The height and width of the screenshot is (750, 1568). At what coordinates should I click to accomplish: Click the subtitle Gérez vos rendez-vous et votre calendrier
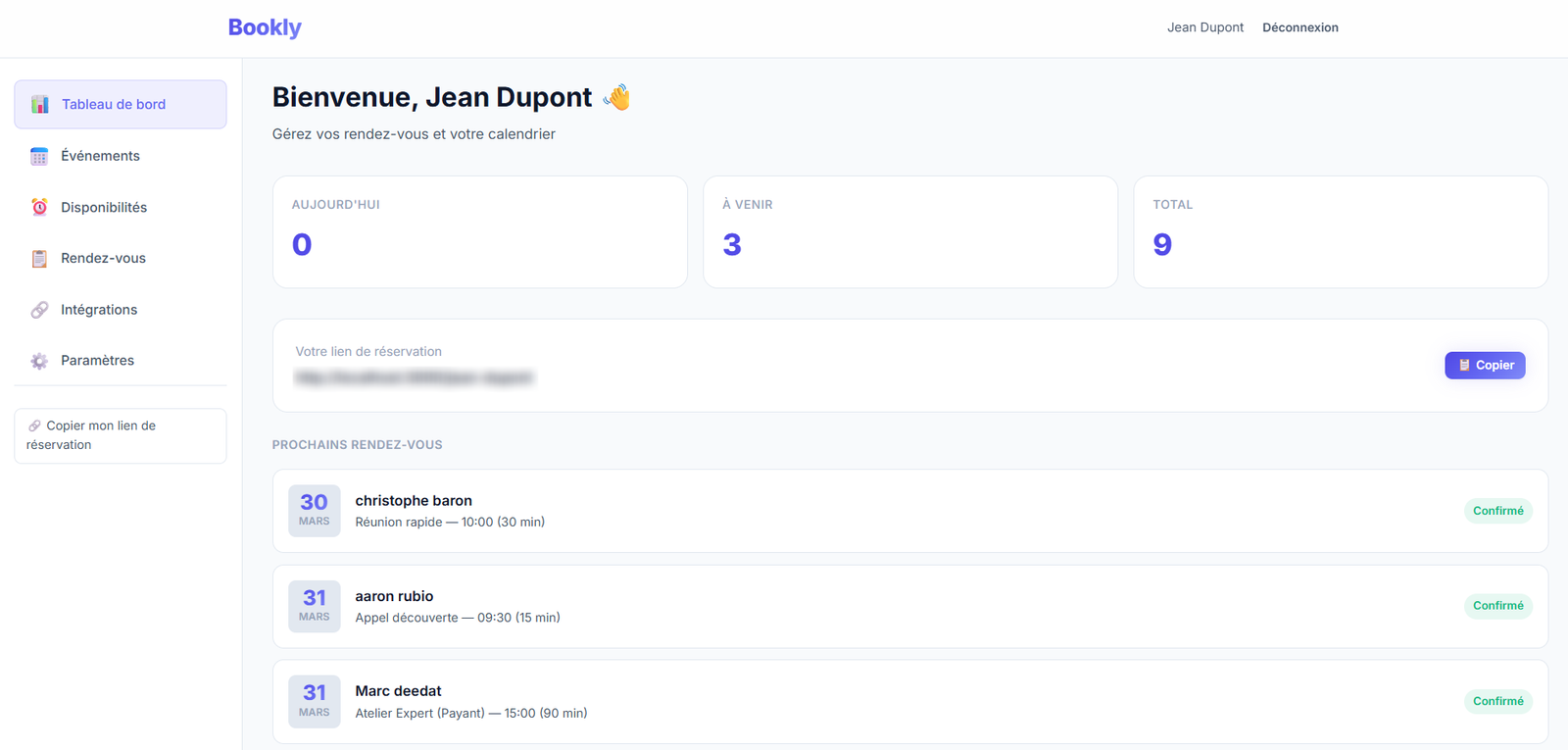pos(414,134)
